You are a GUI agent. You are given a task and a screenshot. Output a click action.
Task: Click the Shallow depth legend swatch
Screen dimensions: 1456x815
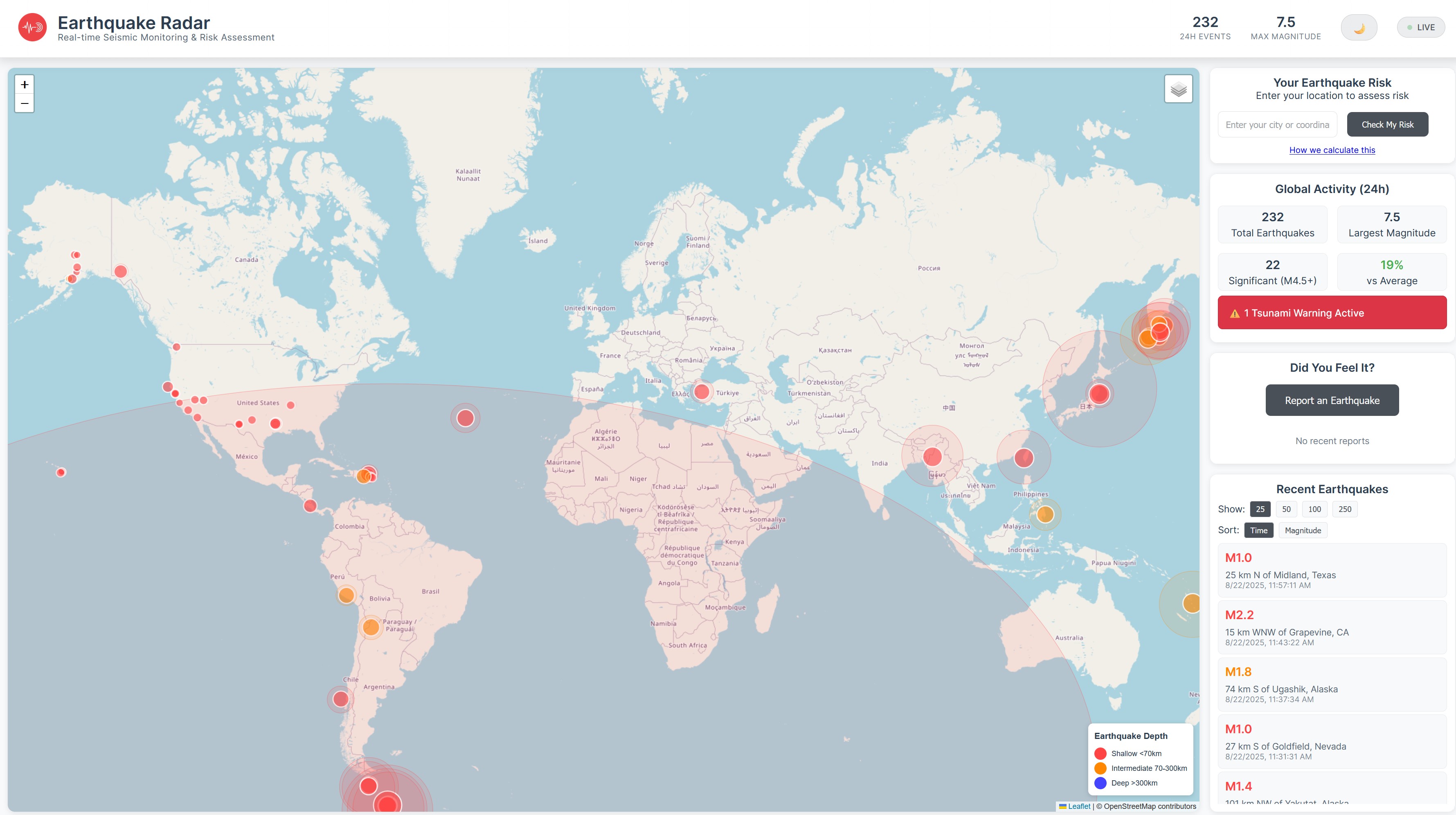pos(1100,753)
